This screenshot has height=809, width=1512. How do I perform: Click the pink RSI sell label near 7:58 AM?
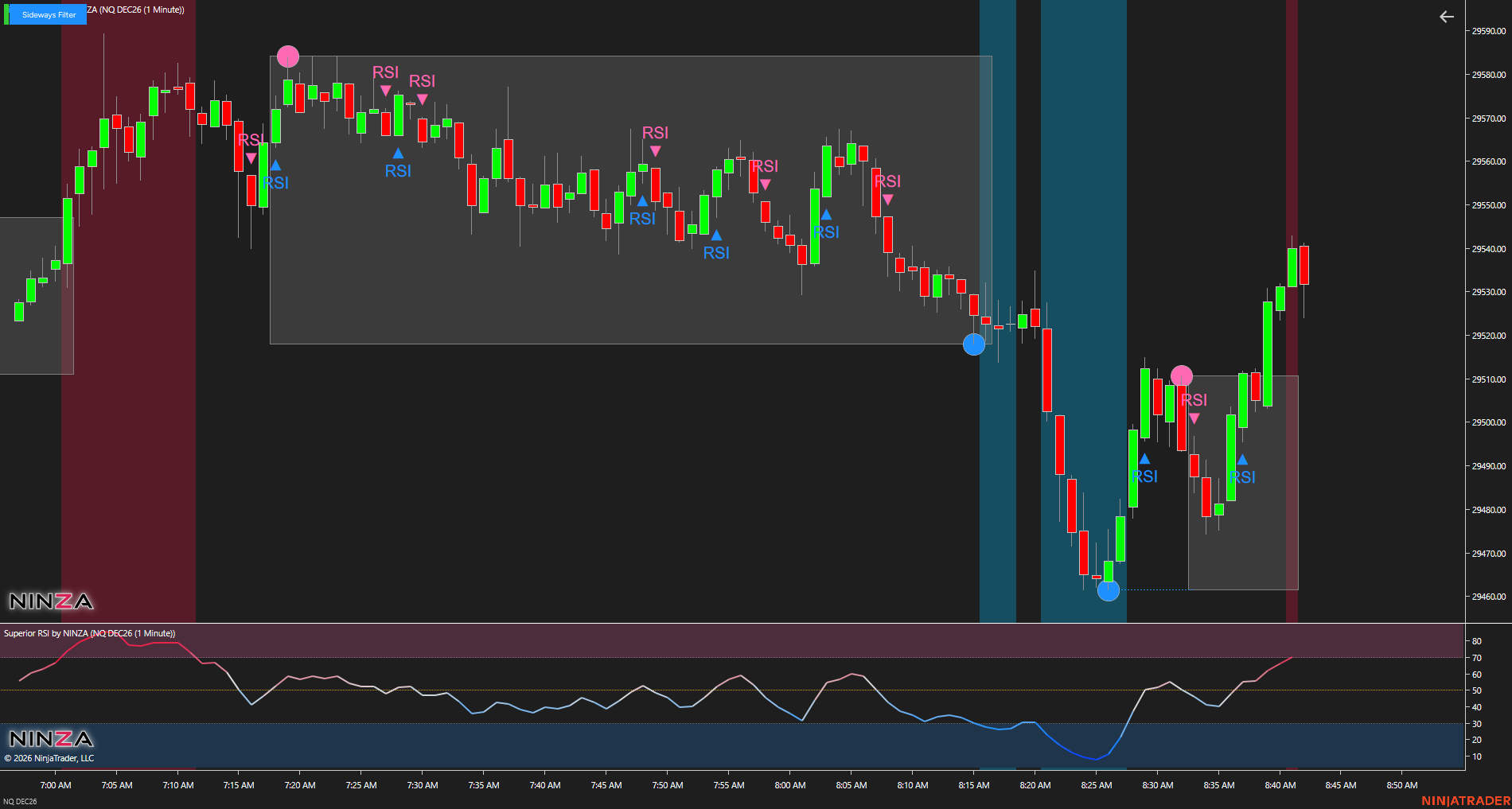(765, 166)
